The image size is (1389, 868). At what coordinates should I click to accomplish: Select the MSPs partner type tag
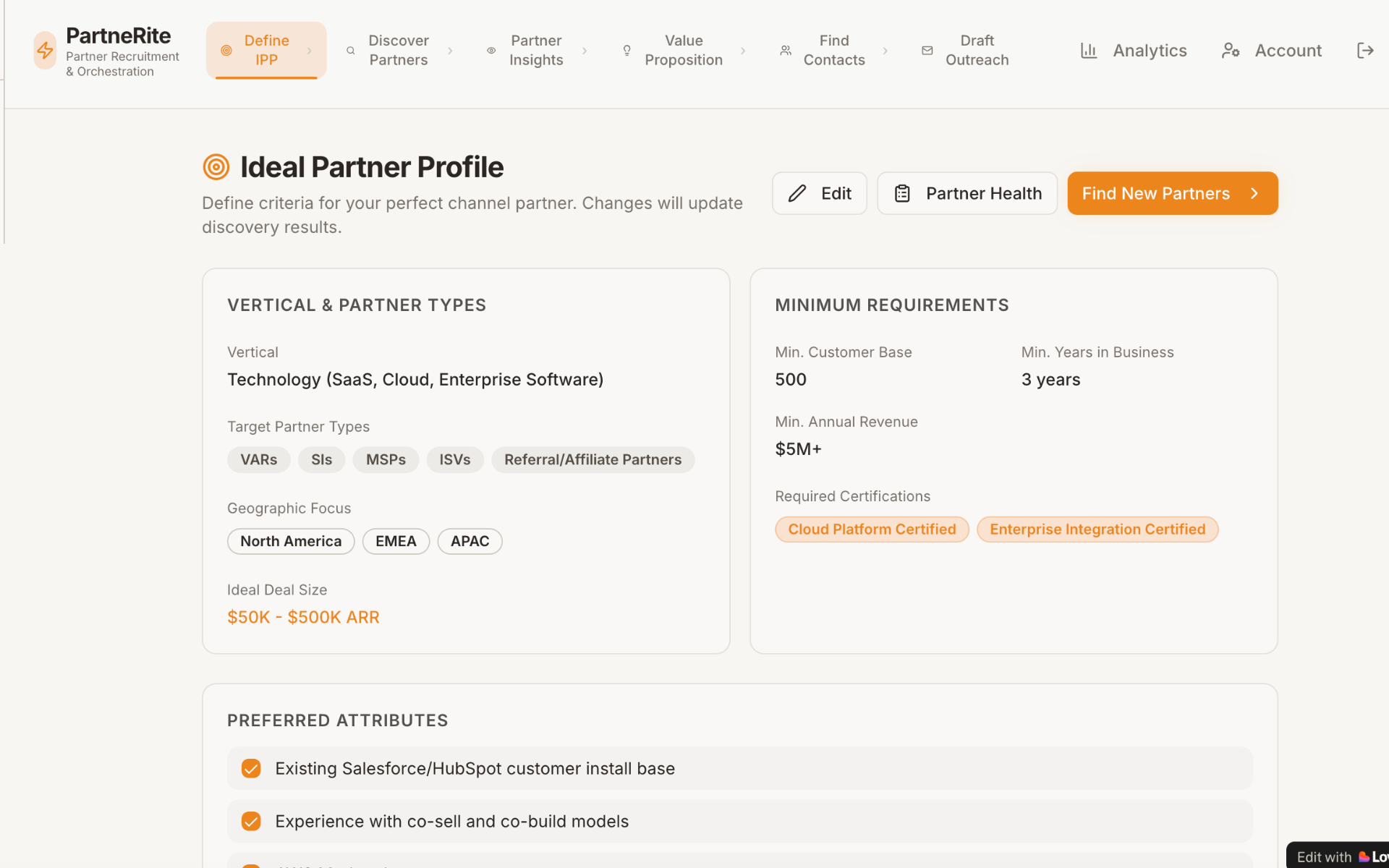(x=386, y=460)
